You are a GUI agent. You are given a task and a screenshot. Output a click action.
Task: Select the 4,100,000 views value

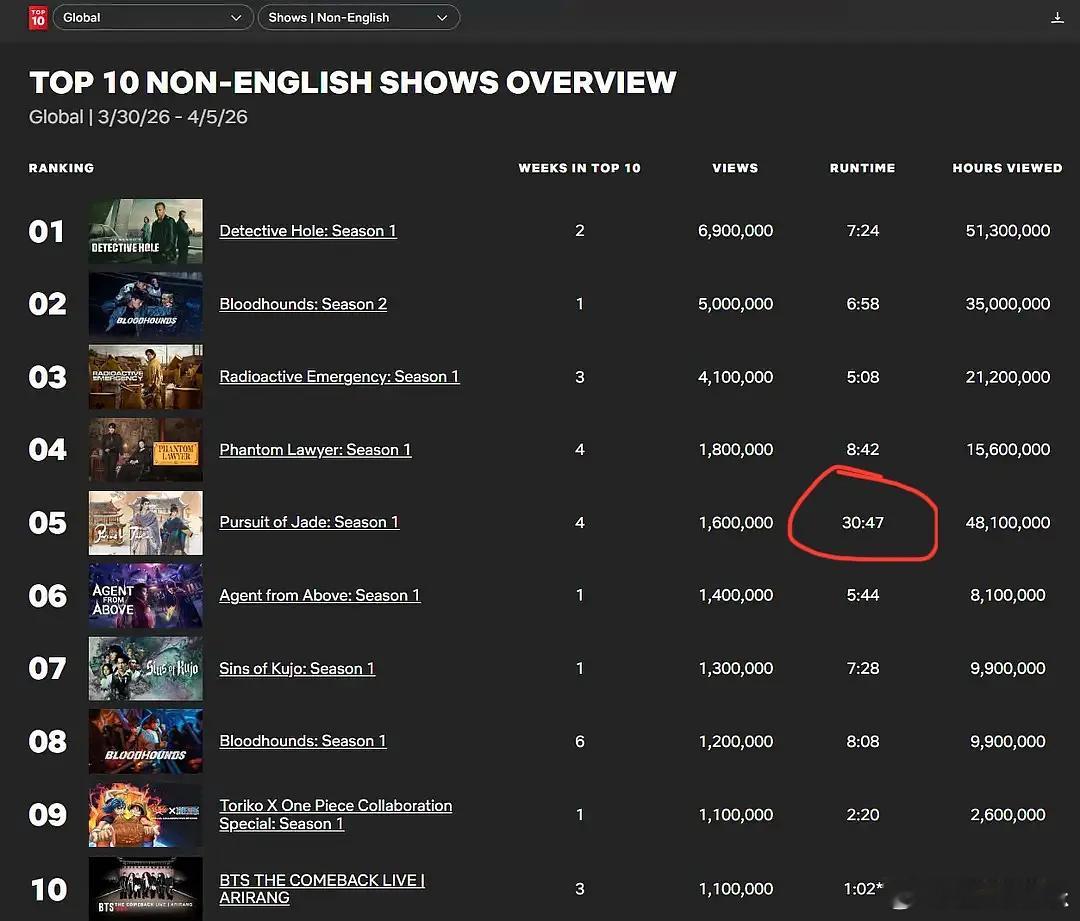735,377
